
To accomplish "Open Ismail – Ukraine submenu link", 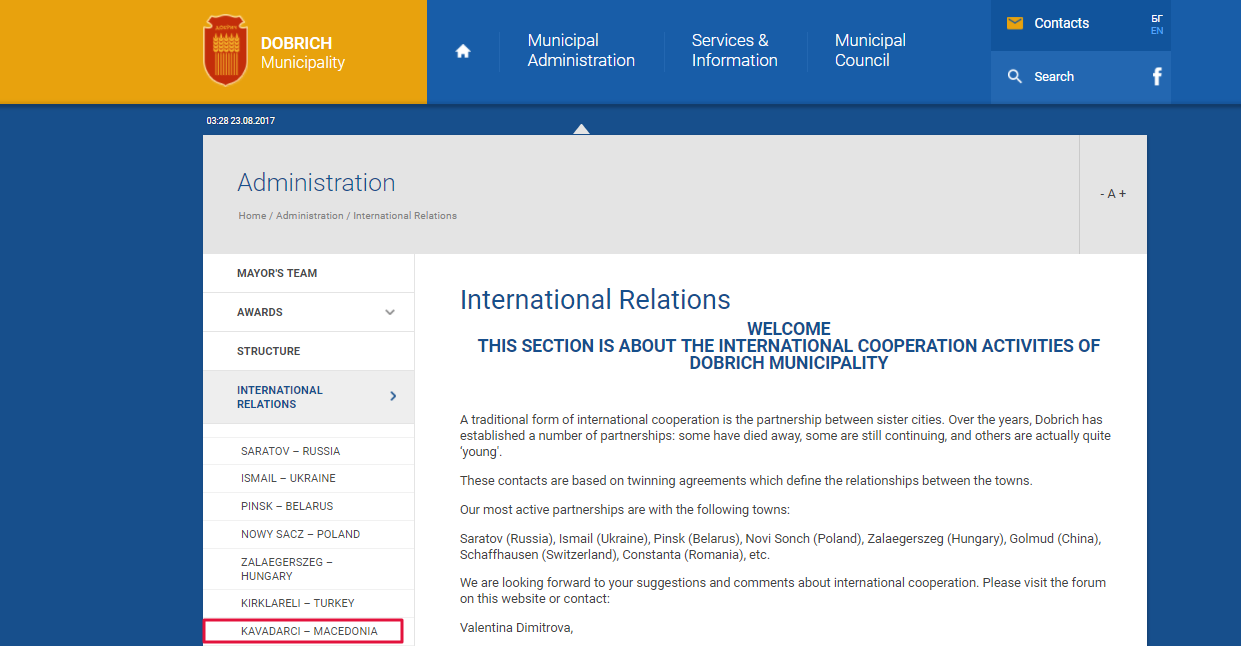I will (308, 479).
